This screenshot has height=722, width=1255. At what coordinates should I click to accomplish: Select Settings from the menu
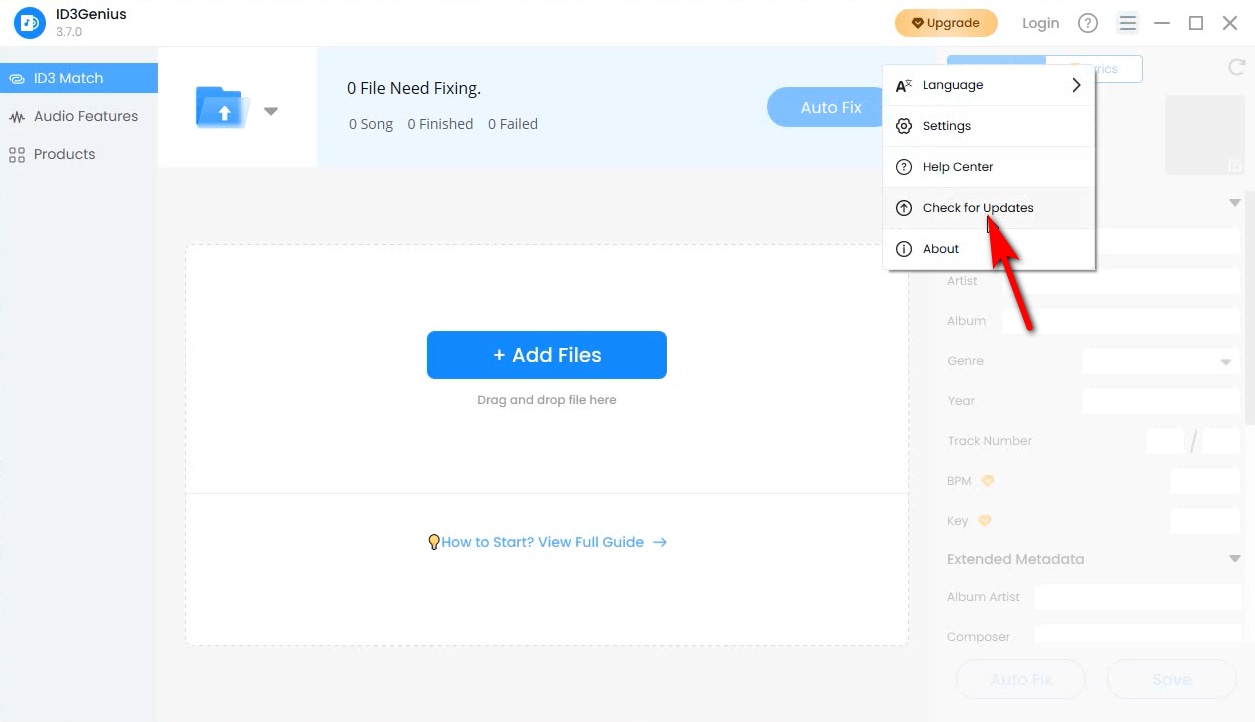click(946, 126)
